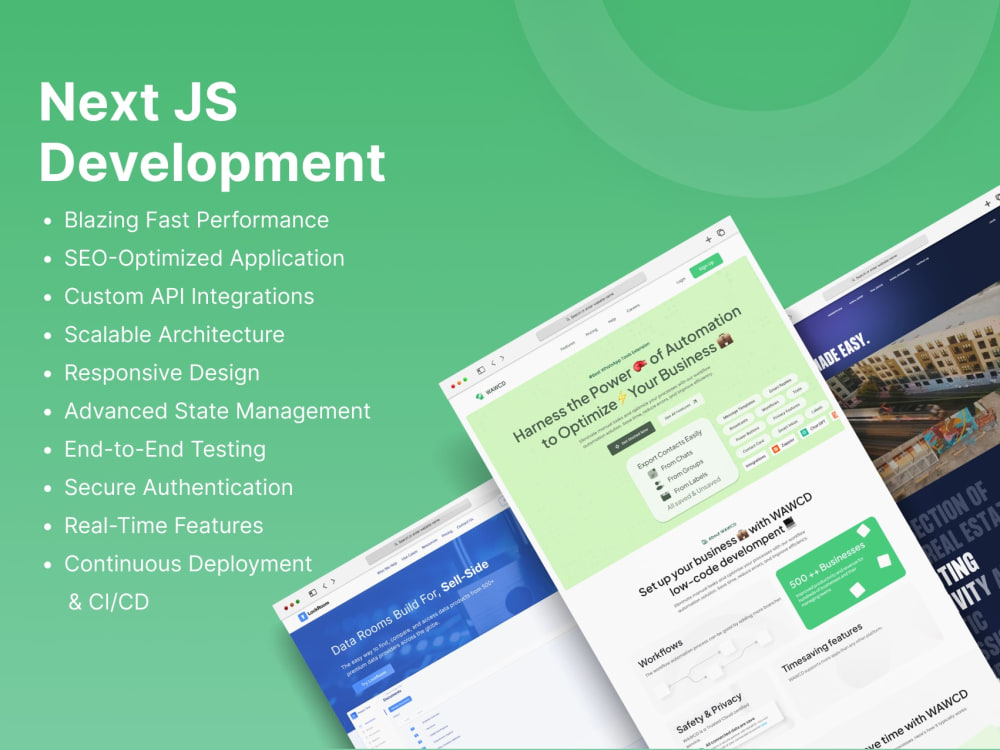
Task: Click the WAWCD logo in the site header
Action: (492, 390)
